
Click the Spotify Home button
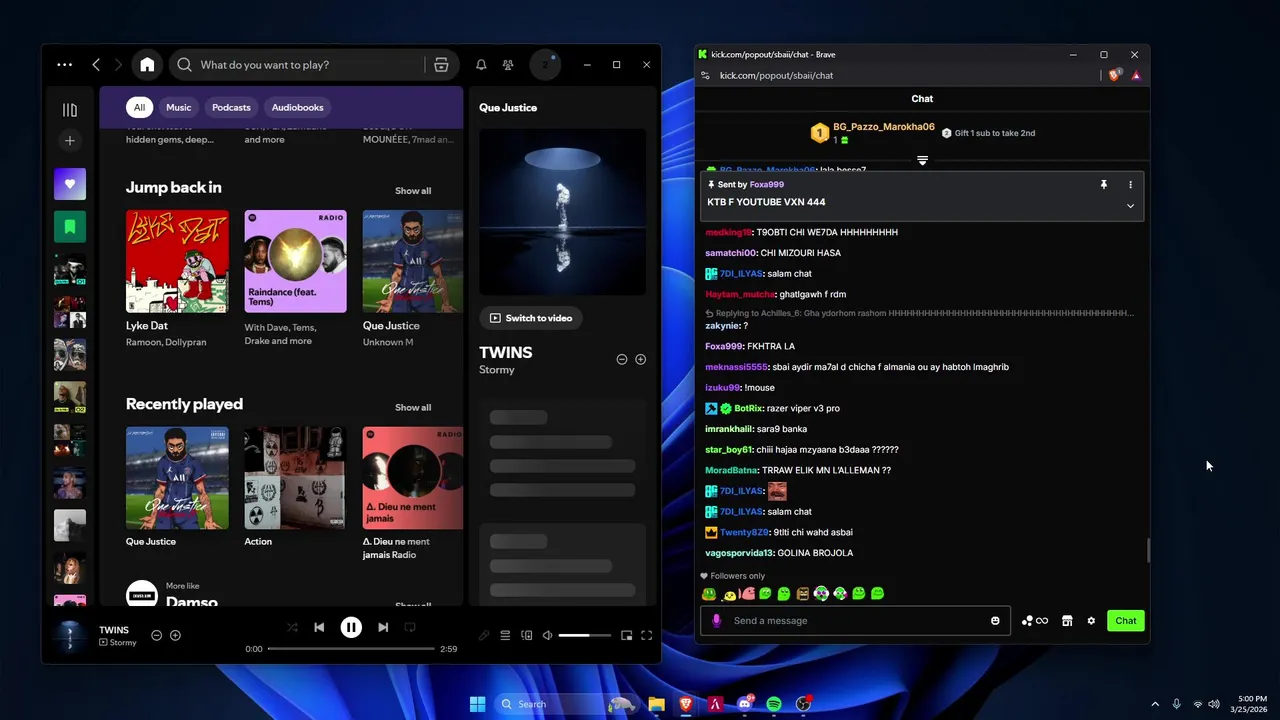pos(147,65)
